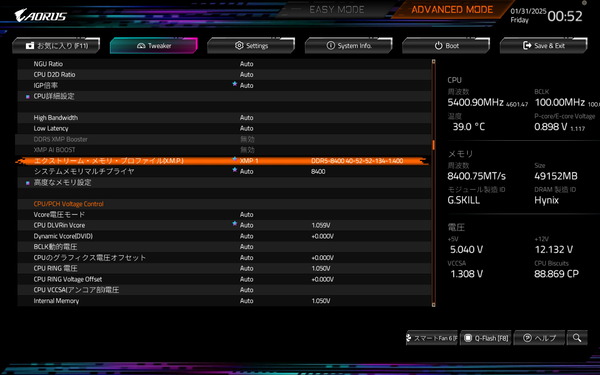Open the Save & Exit tab
The height and width of the screenshot is (375, 600).
[x=544, y=46]
